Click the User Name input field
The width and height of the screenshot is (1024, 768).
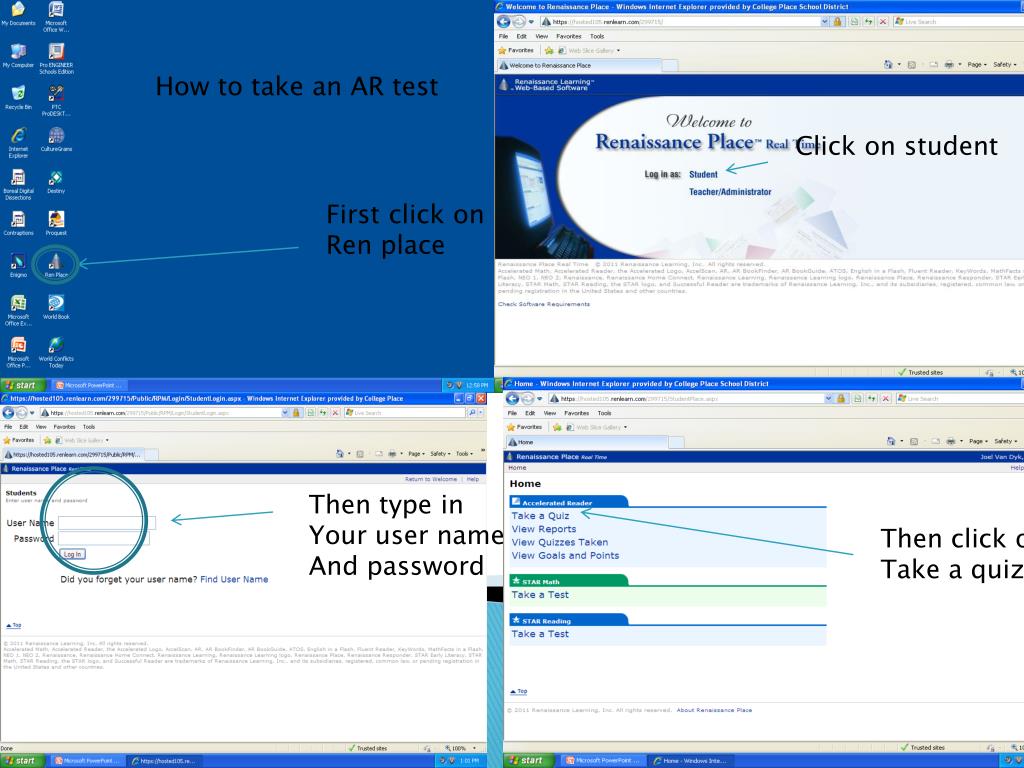(106, 523)
